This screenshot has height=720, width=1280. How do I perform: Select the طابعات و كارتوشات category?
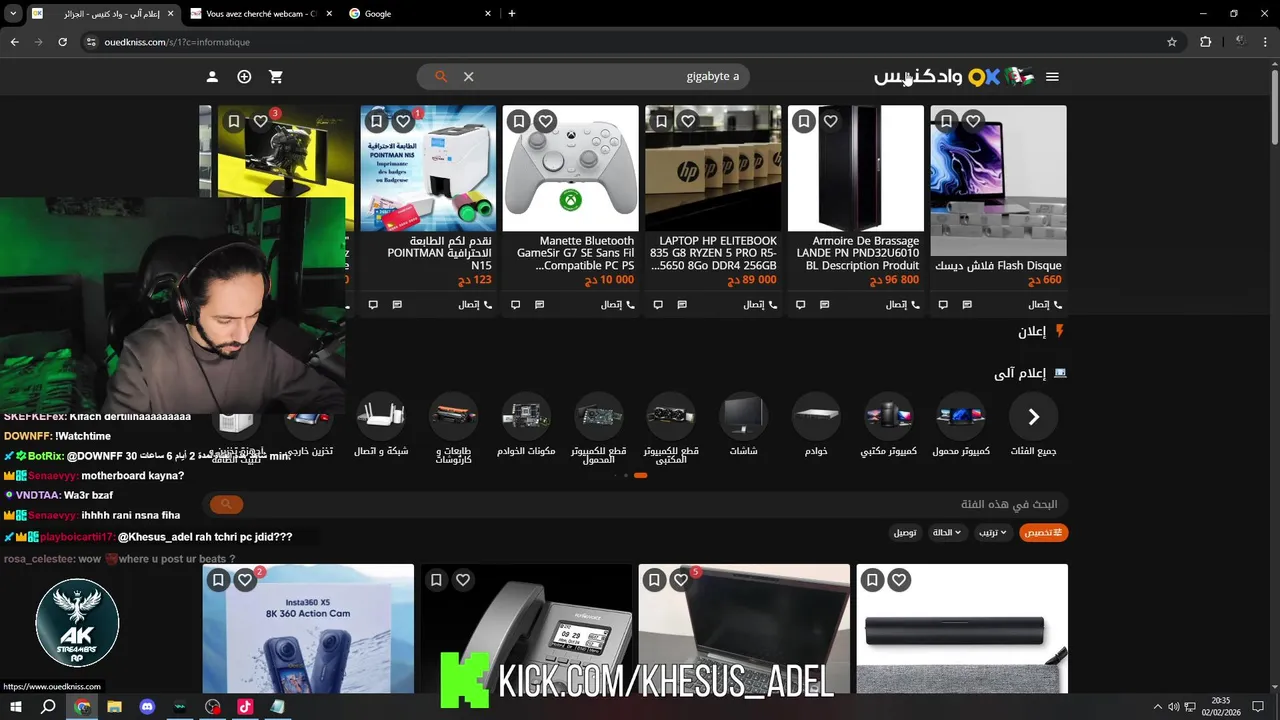(454, 430)
